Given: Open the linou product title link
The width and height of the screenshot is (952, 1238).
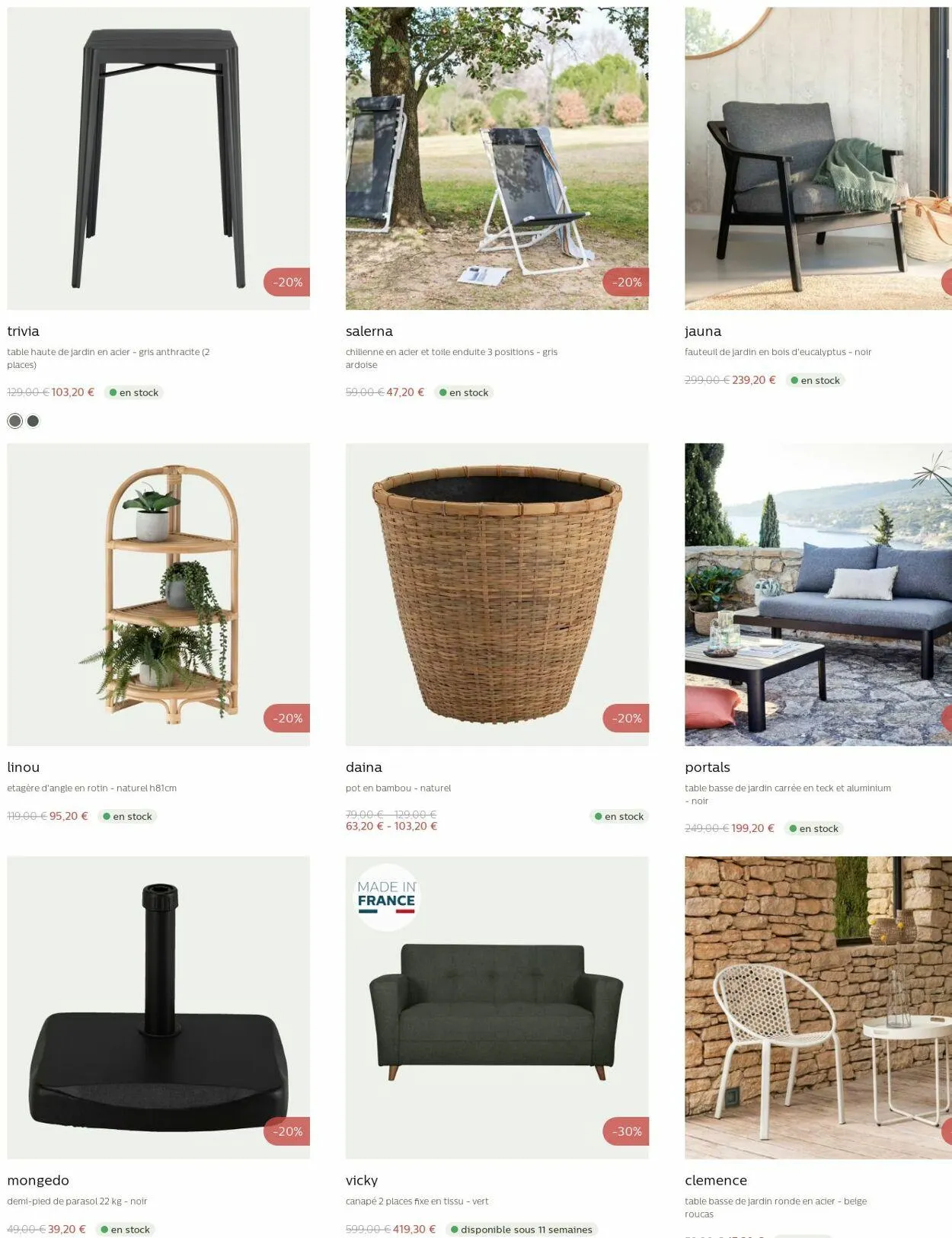Looking at the screenshot, I should (x=24, y=767).
